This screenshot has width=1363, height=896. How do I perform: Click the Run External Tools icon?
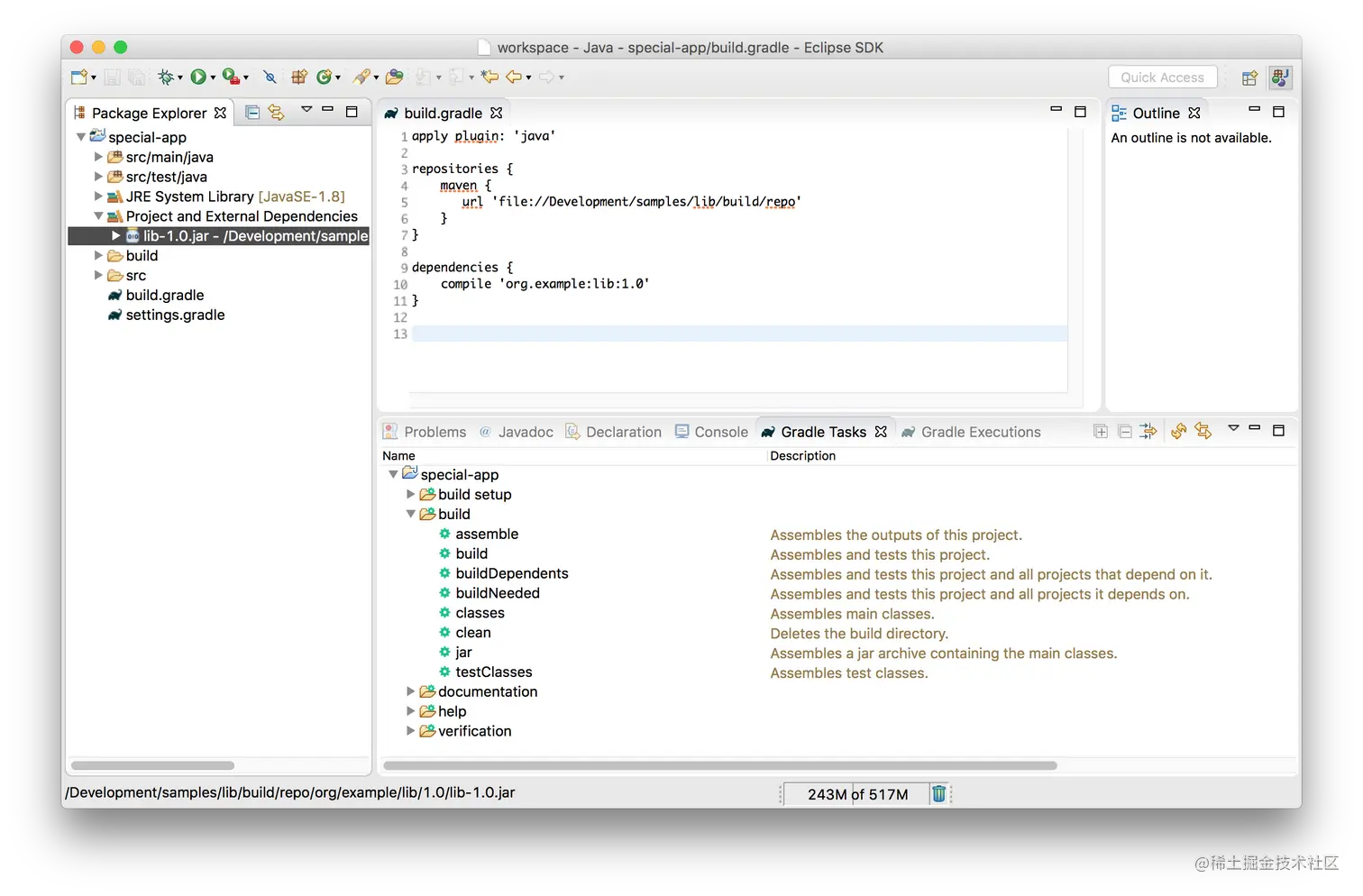232,78
